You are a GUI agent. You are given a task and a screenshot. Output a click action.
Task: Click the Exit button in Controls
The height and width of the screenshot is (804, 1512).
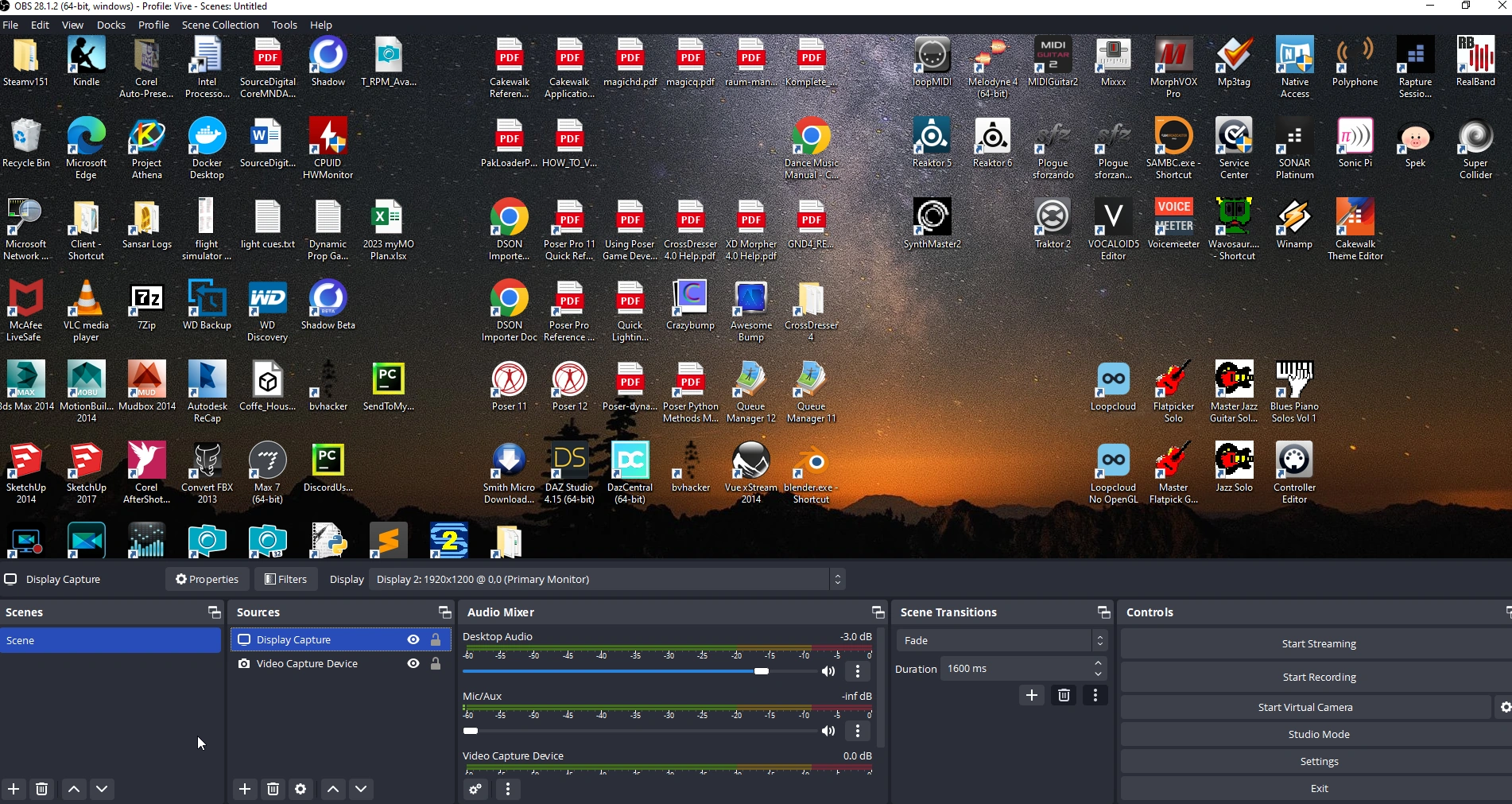coord(1319,788)
